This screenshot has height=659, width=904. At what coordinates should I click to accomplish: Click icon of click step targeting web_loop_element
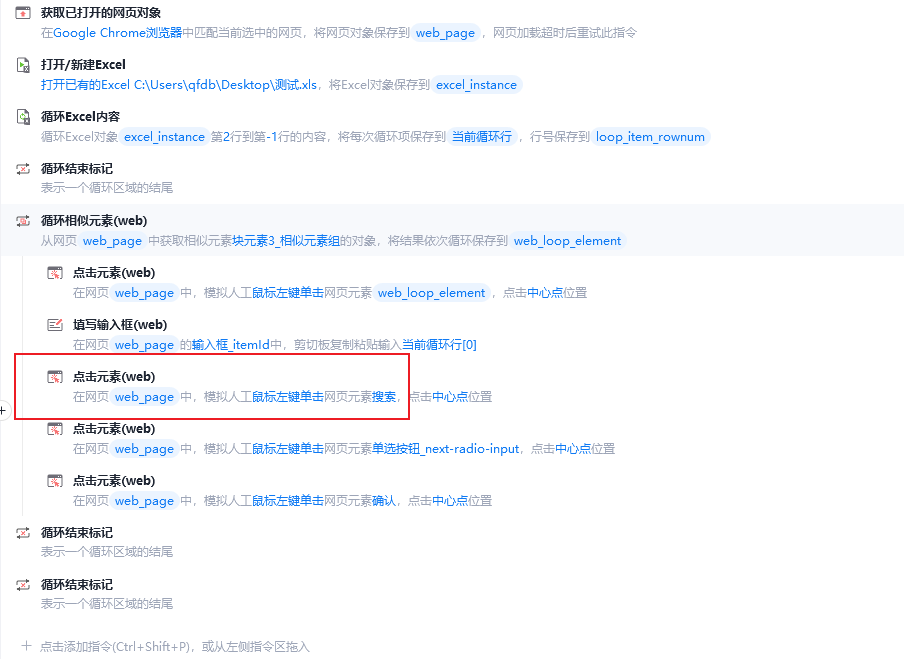pyautogui.click(x=55, y=273)
